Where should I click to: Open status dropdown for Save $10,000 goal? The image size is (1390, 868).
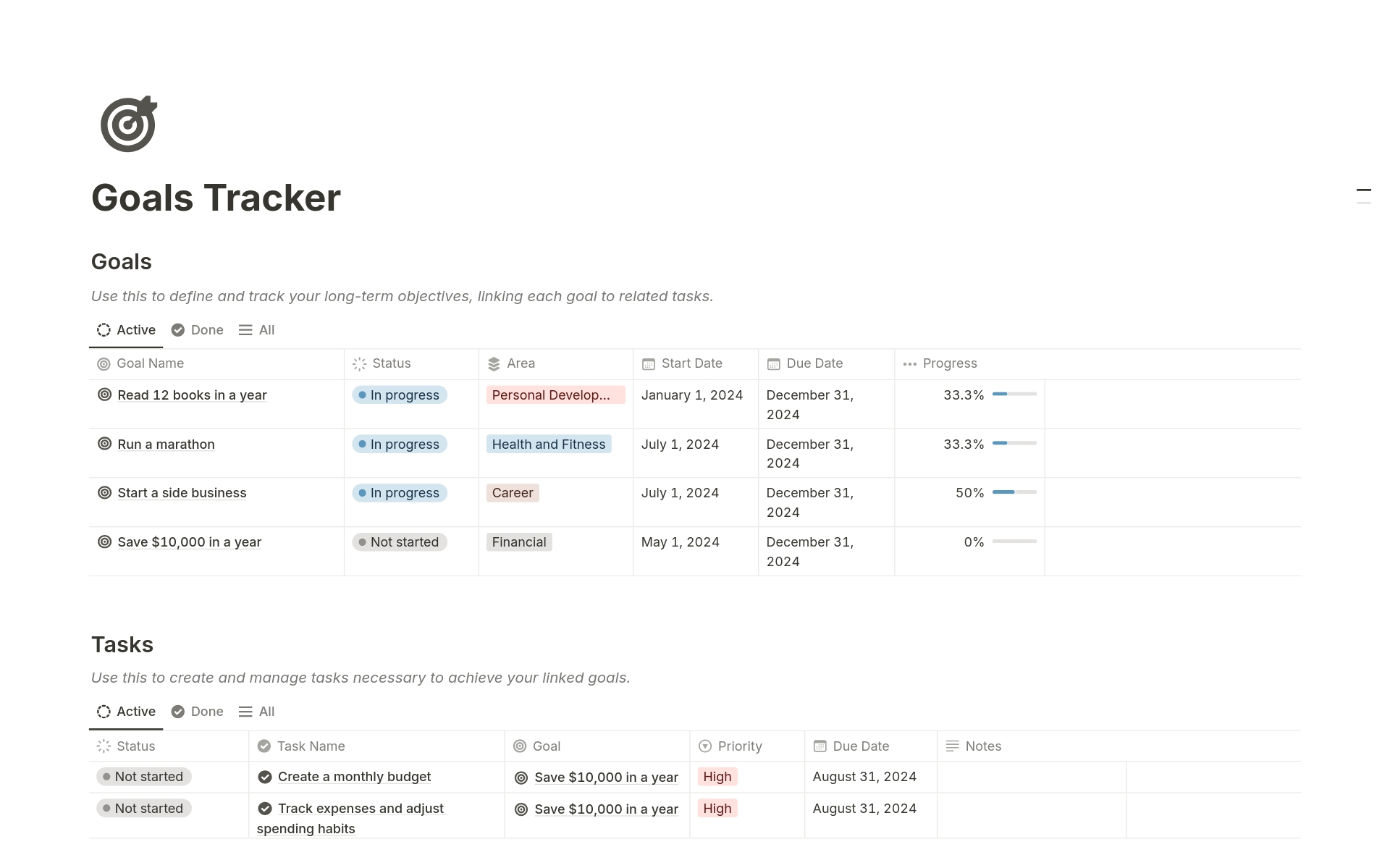[x=400, y=542]
